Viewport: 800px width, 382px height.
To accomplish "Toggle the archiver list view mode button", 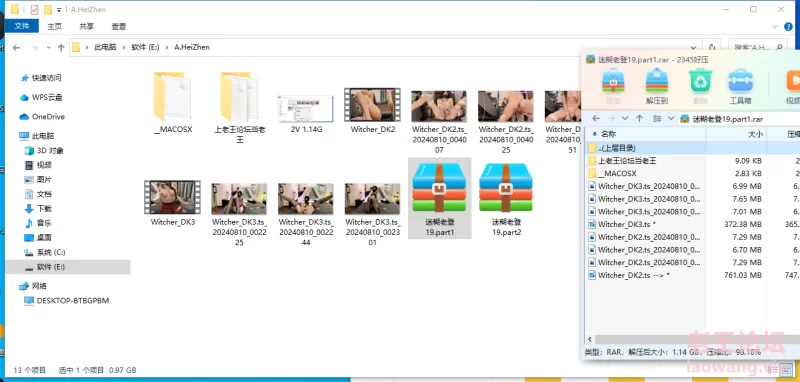I will click(x=658, y=118).
